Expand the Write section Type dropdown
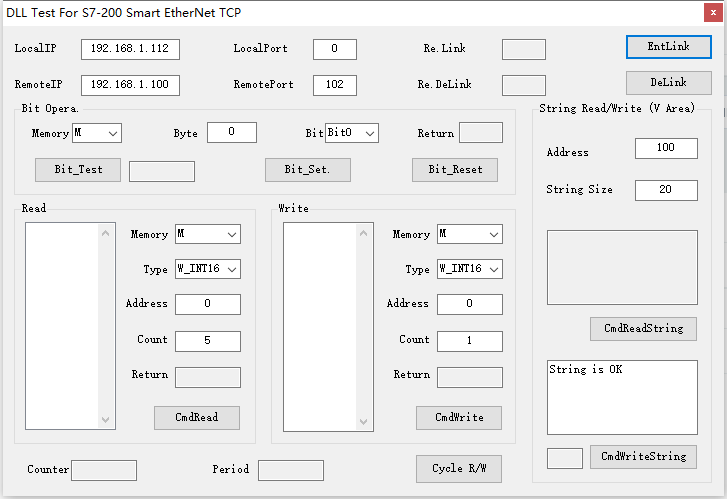The image size is (727, 499). 469,269
